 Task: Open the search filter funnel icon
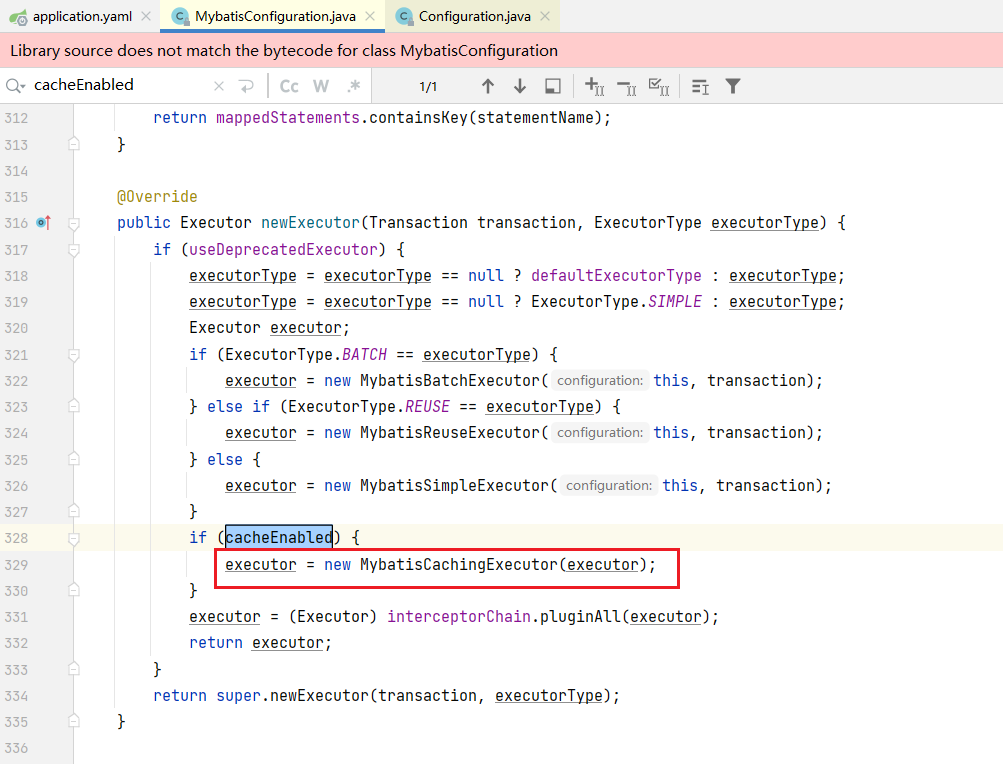point(733,86)
